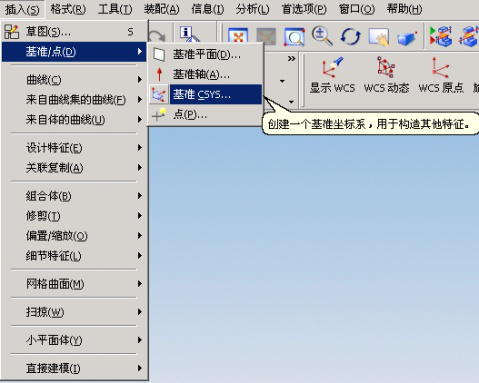
Task: Click the 草图(S)... sketch menu entry
Action: [x=74, y=32]
